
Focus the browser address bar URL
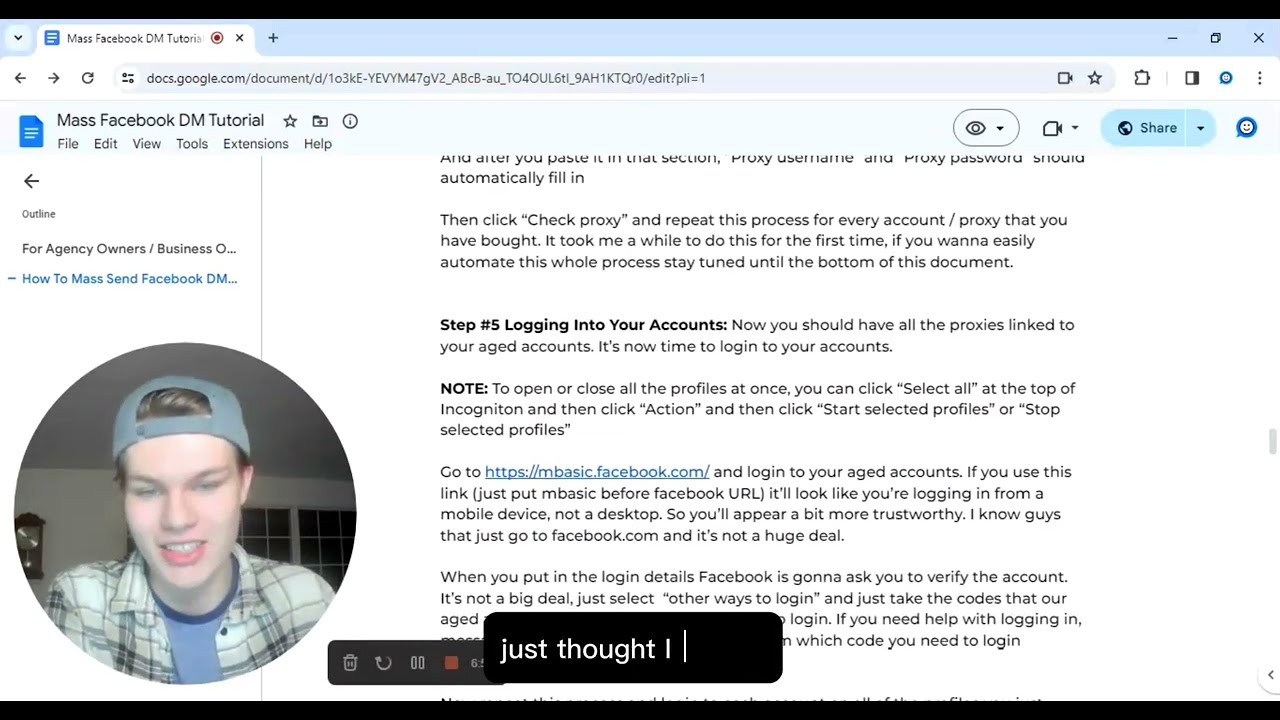[426, 78]
